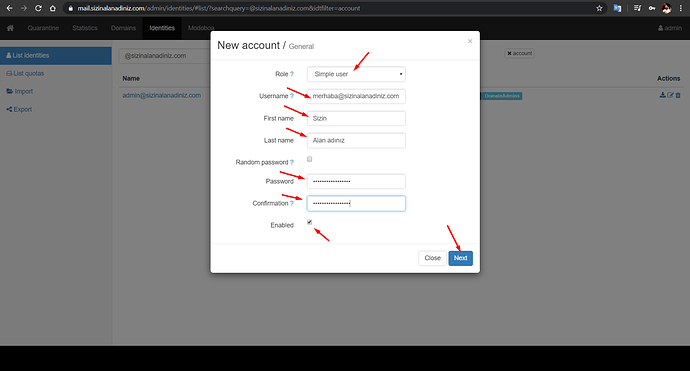Enable the Random password checkbox

309,159
